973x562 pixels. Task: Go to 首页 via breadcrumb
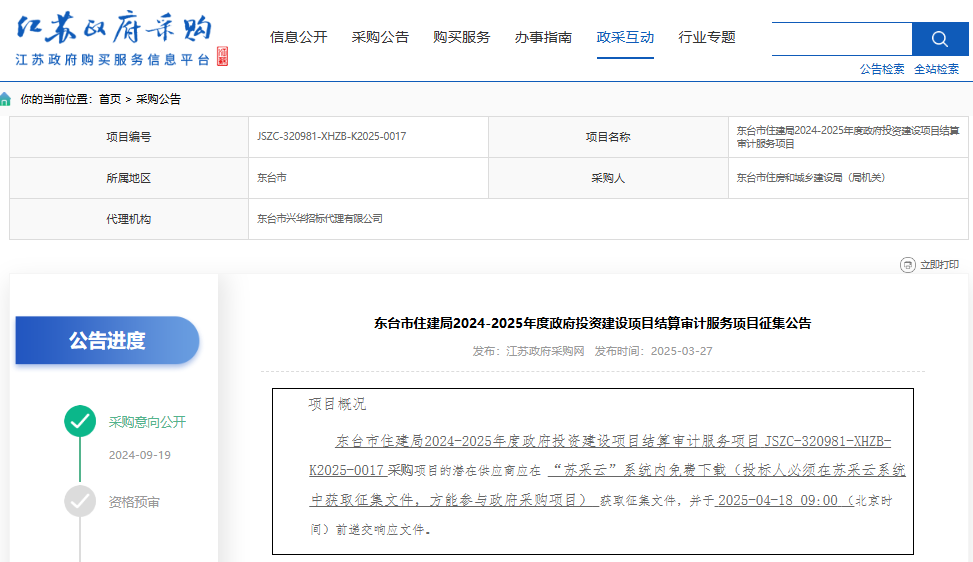pos(110,99)
